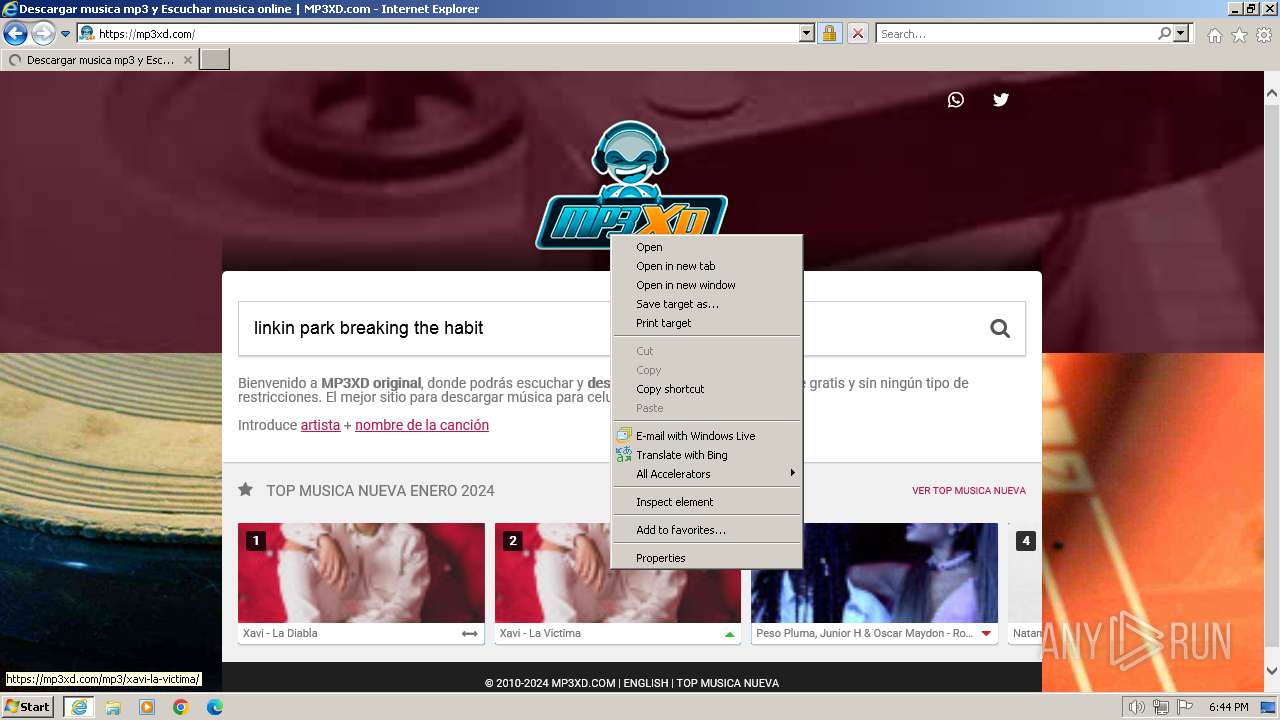Click the volume speaker tray icon
1280x720 pixels.
coord(1137,707)
